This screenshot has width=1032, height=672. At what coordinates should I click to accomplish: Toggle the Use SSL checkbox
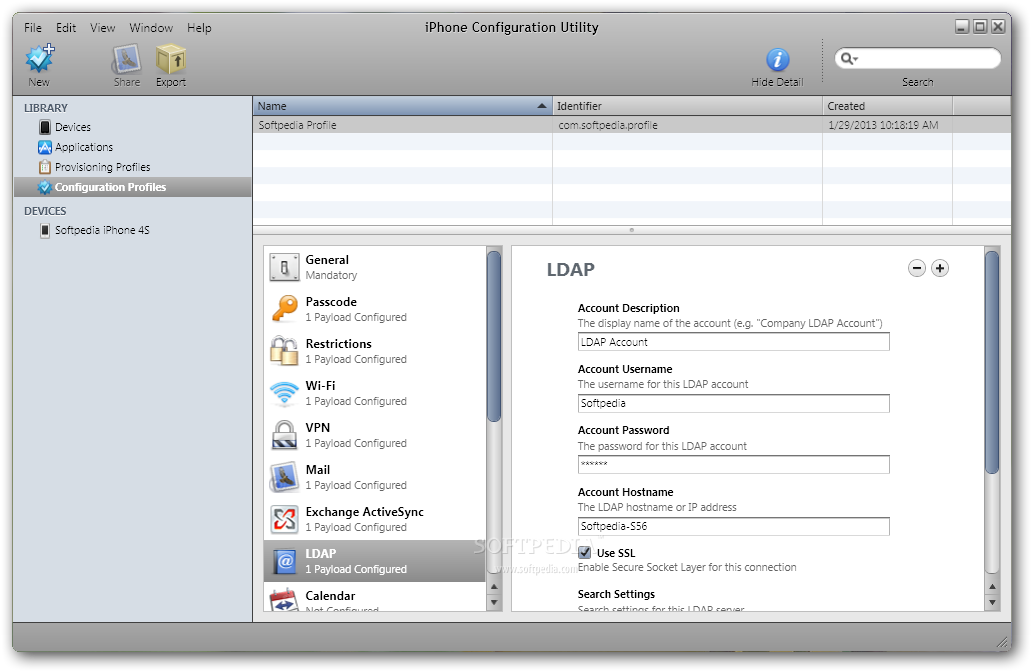584,552
